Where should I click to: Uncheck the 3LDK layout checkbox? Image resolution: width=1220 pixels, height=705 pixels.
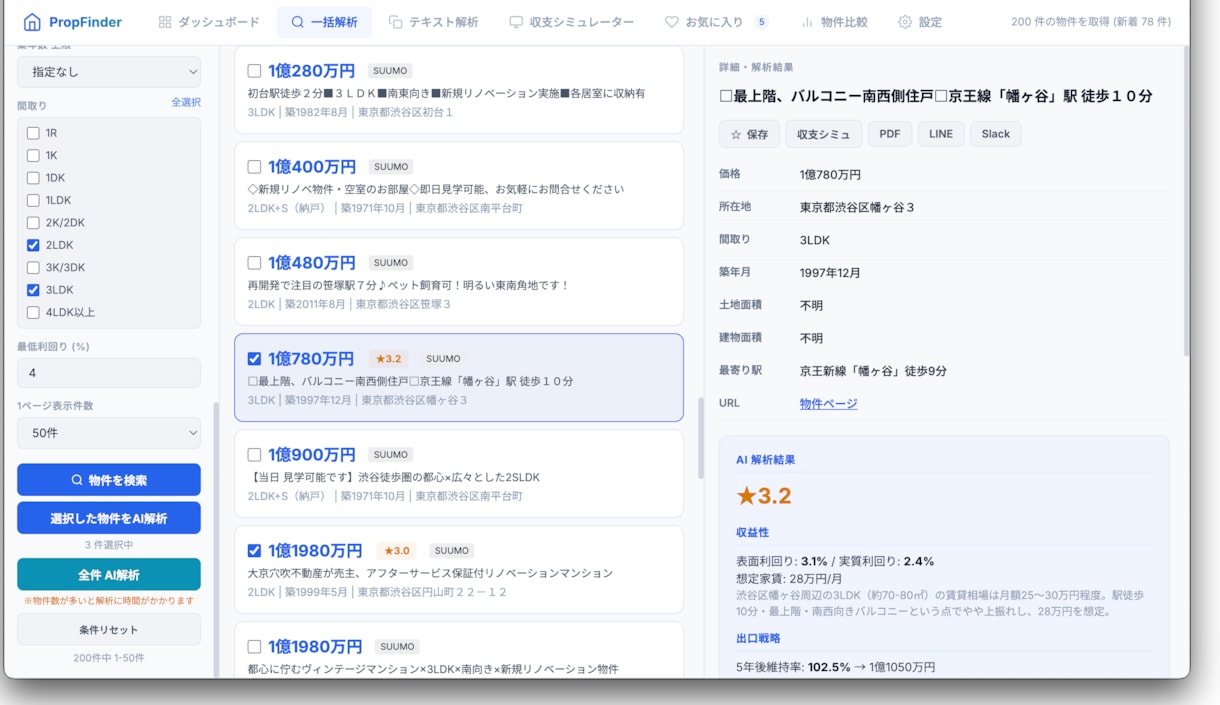point(33,290)
